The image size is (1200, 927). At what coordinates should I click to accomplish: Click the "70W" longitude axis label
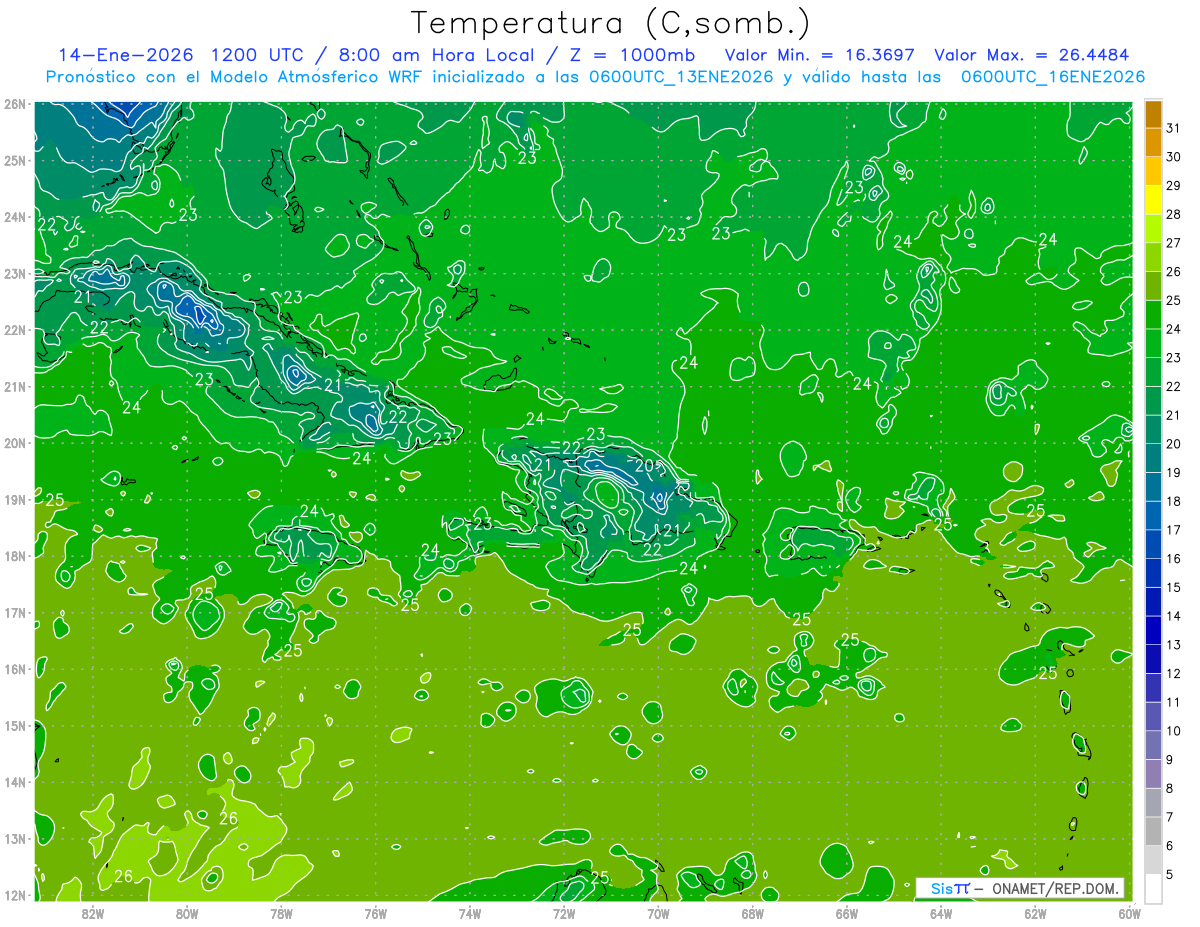pyautogui.click(x=658, y=912)
